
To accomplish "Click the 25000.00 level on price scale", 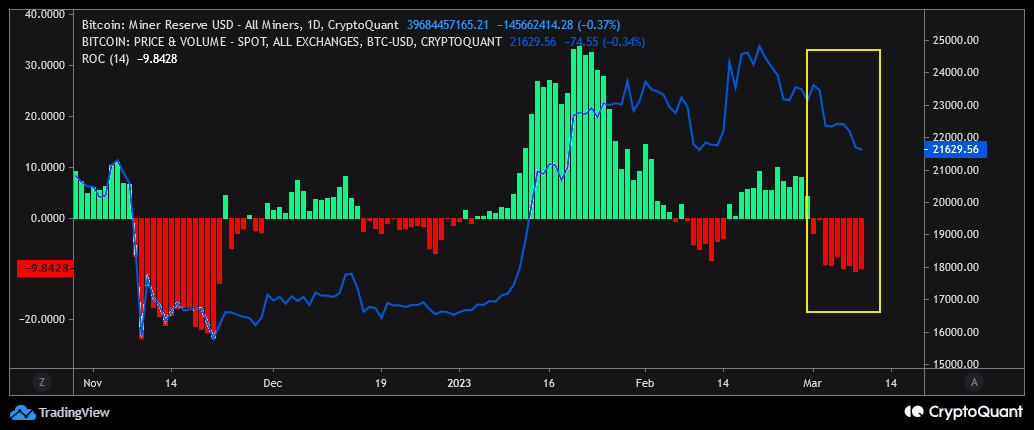I will tap(959, 41).
